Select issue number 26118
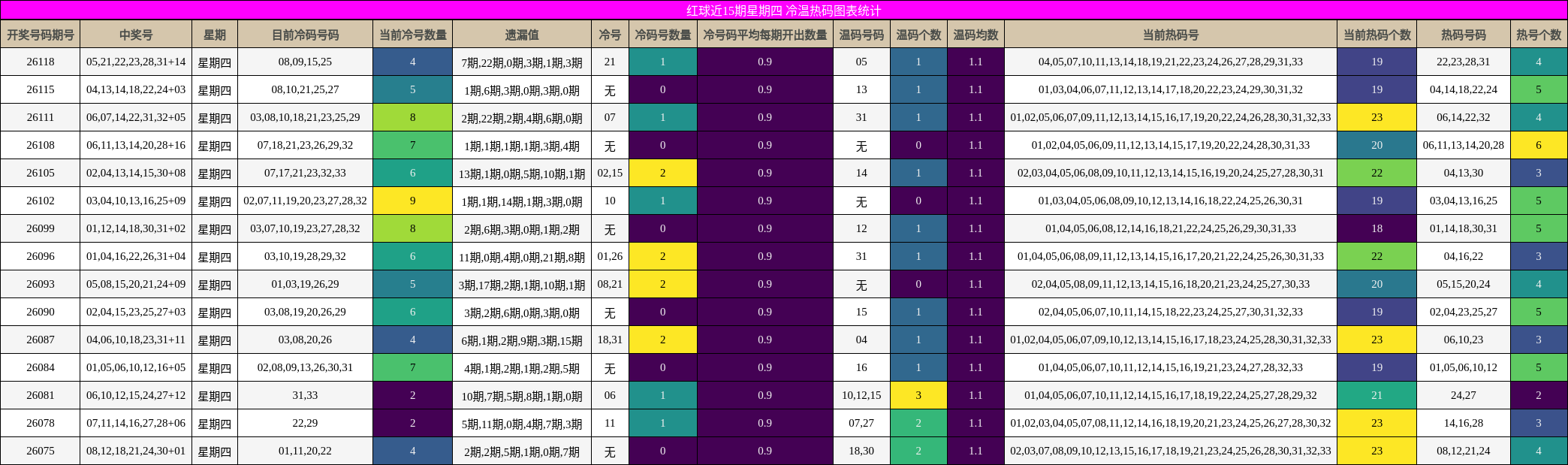Viewport: 1568px width, 465px height. coord(41,62)
